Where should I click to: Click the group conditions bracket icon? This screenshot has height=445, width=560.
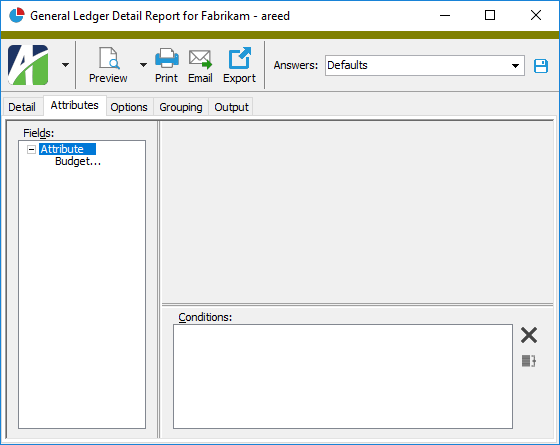(529, 361)
